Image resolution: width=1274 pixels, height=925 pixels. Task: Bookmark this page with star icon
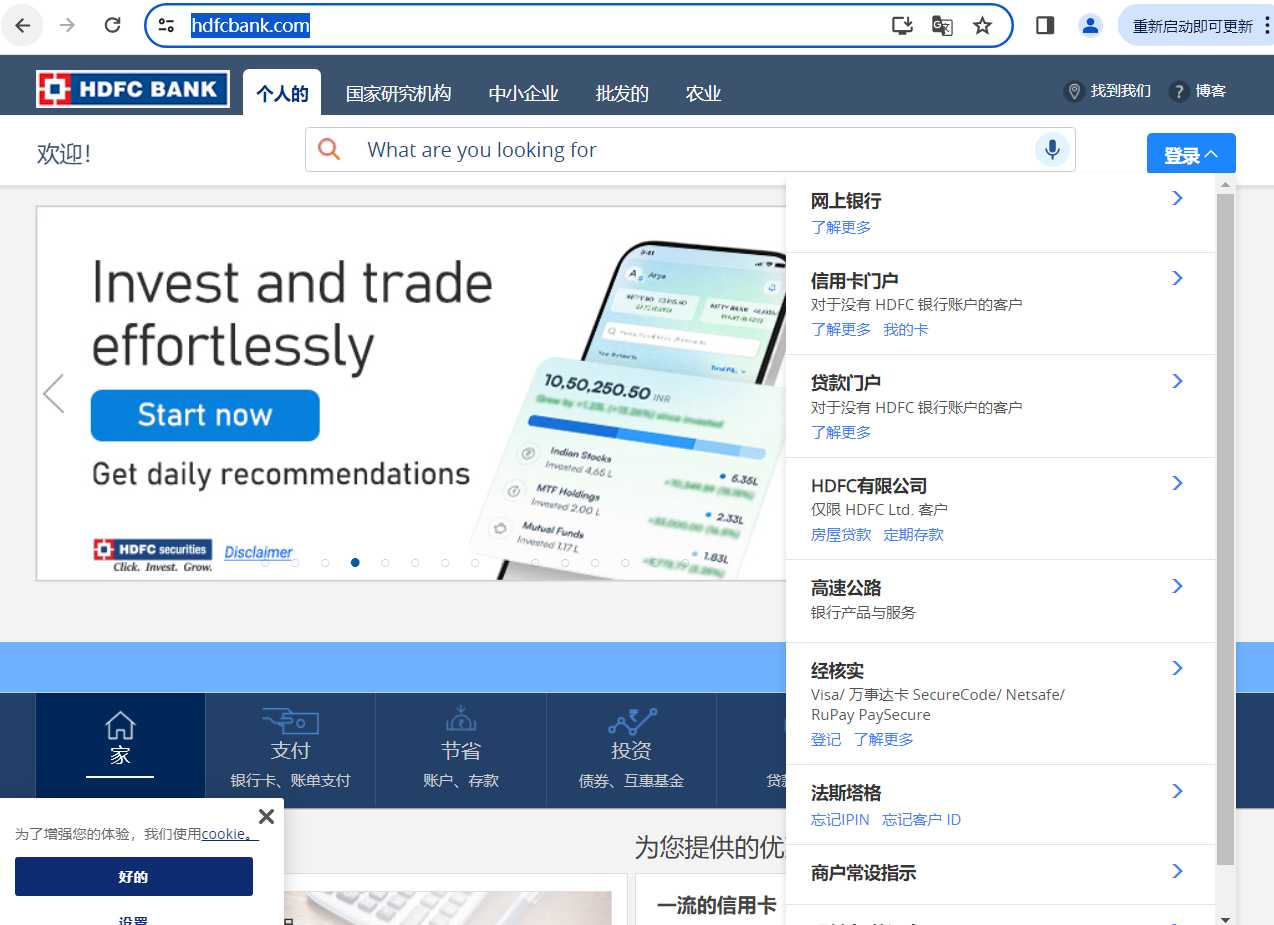(x=982, y=25)
